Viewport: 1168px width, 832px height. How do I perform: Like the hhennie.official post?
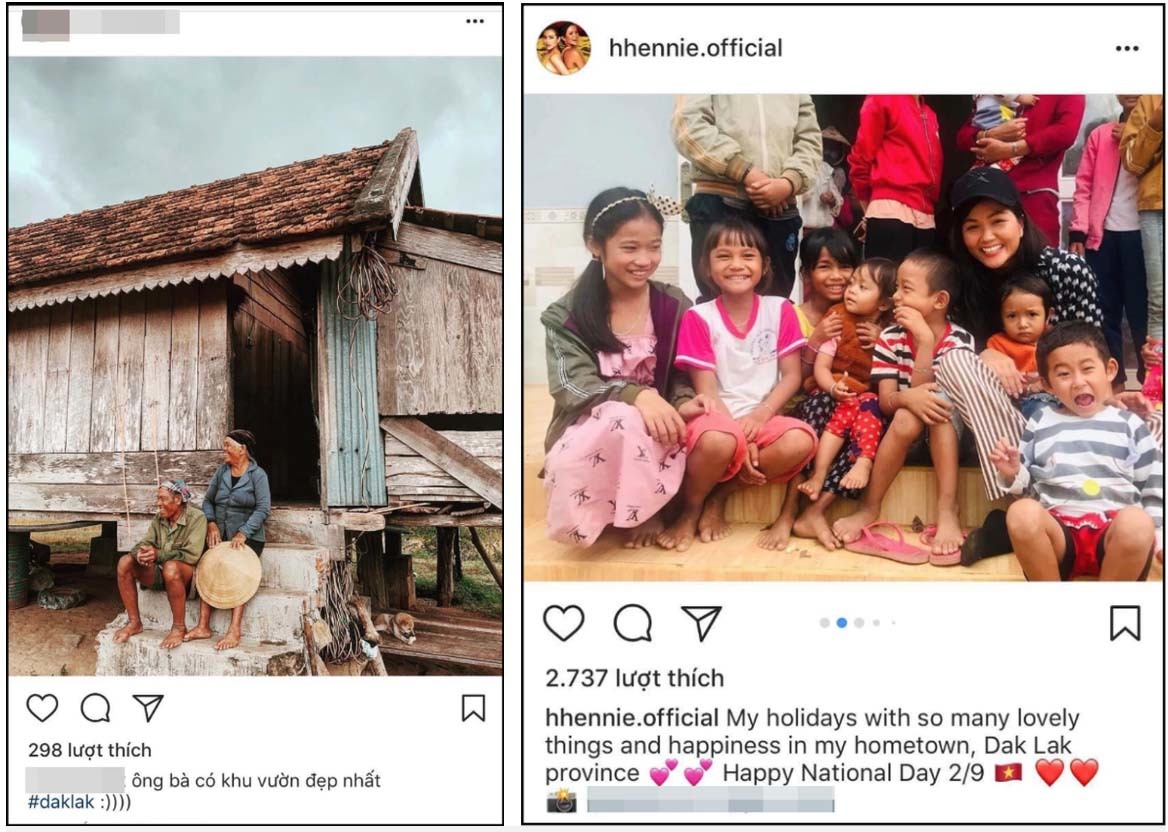(x=563, y=623)
